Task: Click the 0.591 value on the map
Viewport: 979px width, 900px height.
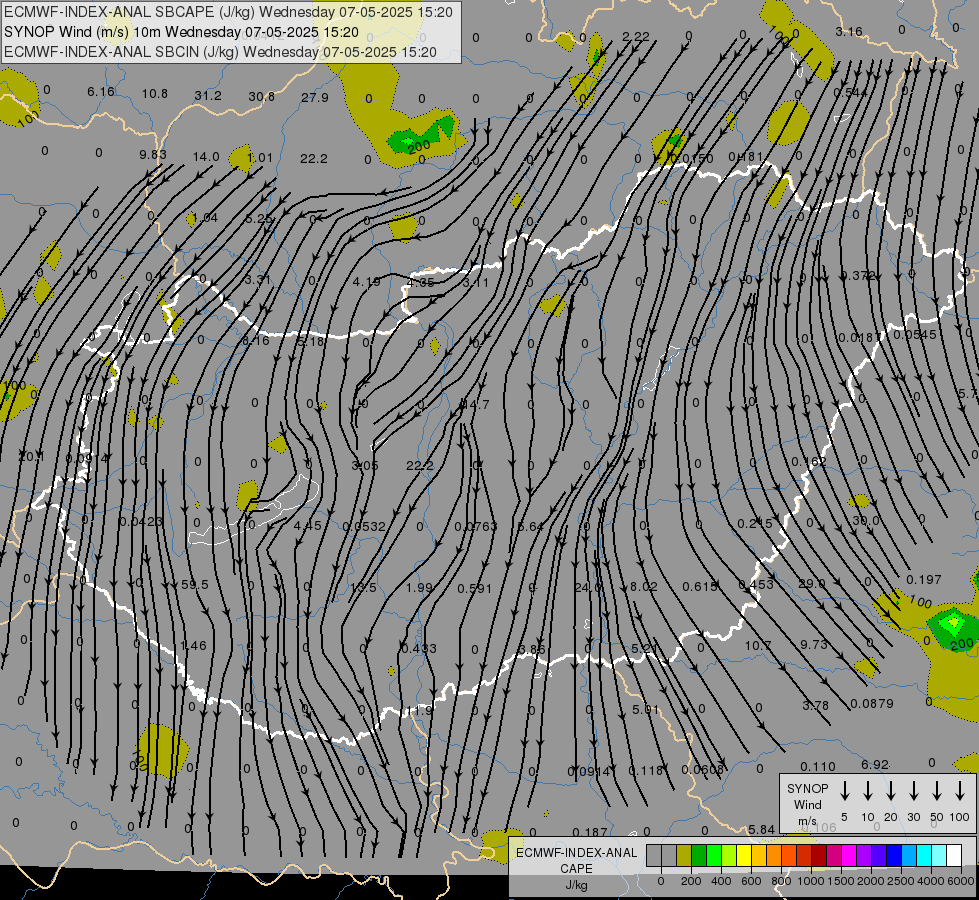Action: (475, 588)
